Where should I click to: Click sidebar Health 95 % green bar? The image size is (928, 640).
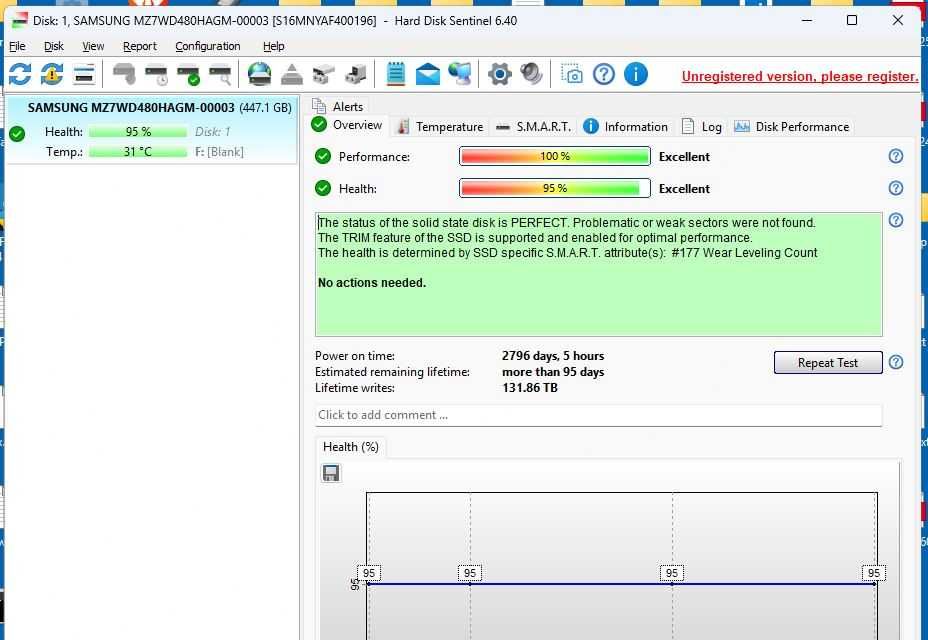tap(138, 132)
